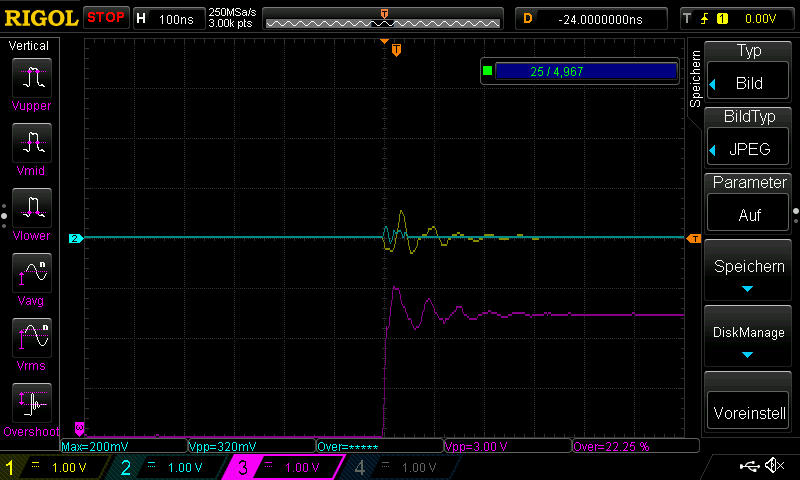Open the Parameter Auf menu item
Screen dimensions: 800x480
pyautogui.click(x=748, y=203)
